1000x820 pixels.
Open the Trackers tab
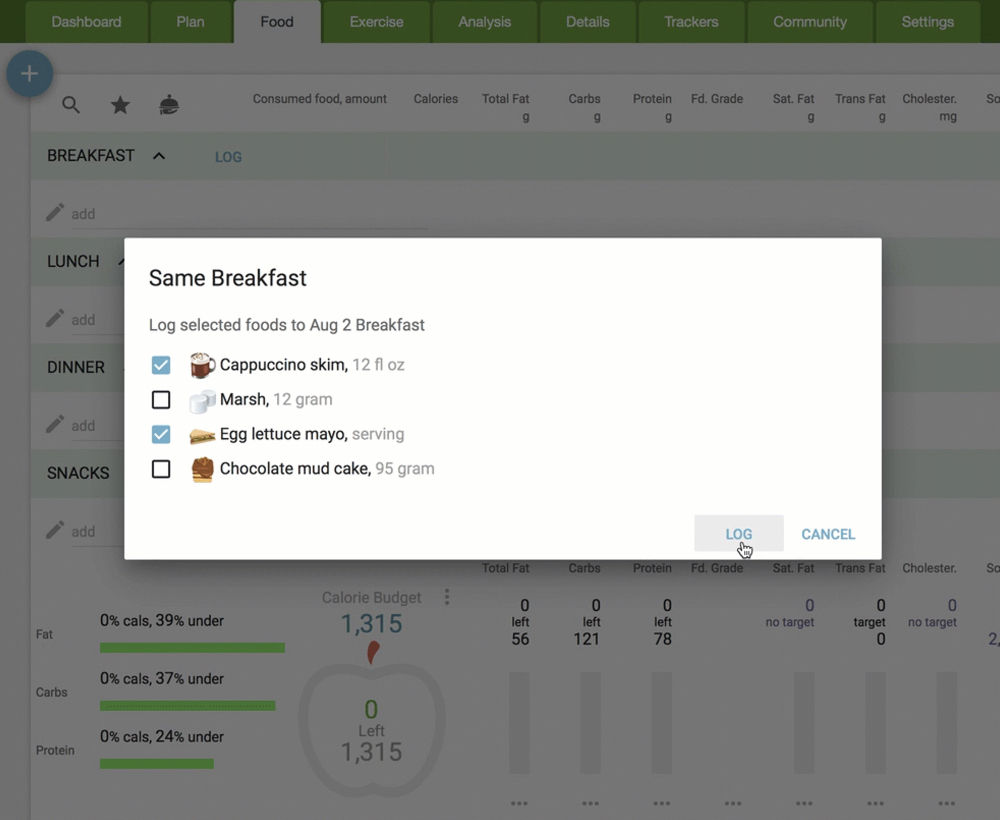(x=691, y=22)
